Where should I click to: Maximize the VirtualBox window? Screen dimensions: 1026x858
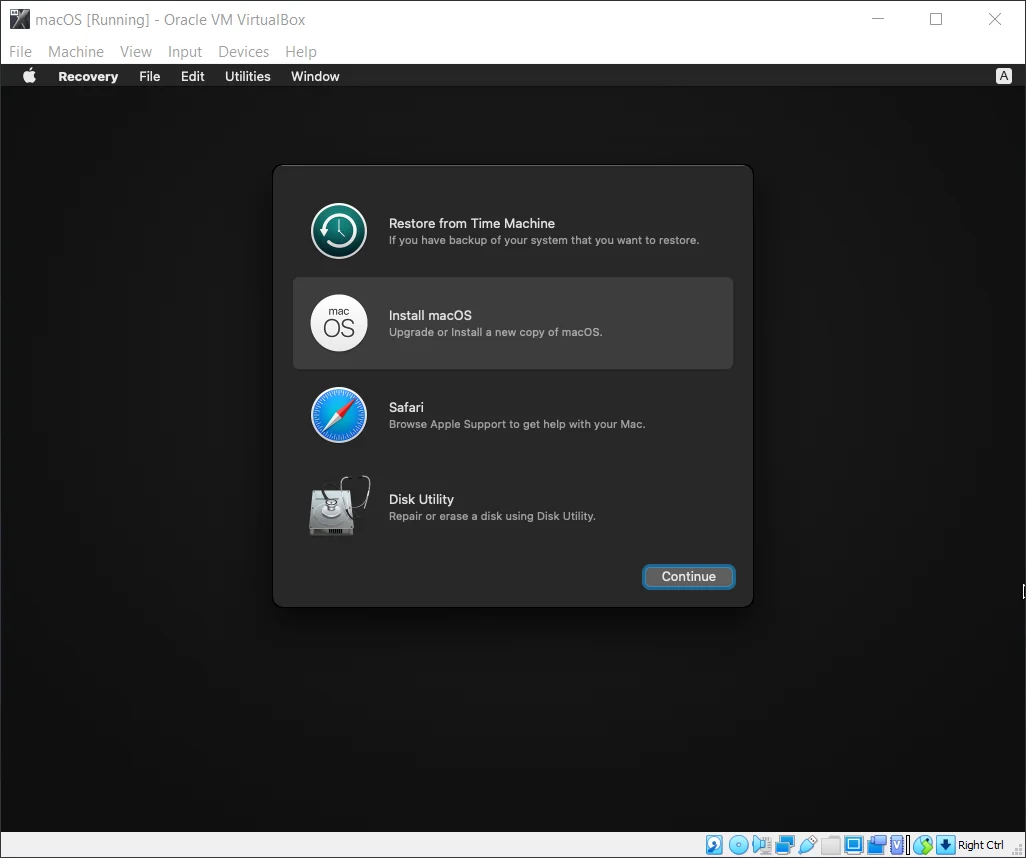tap(936, 19)
